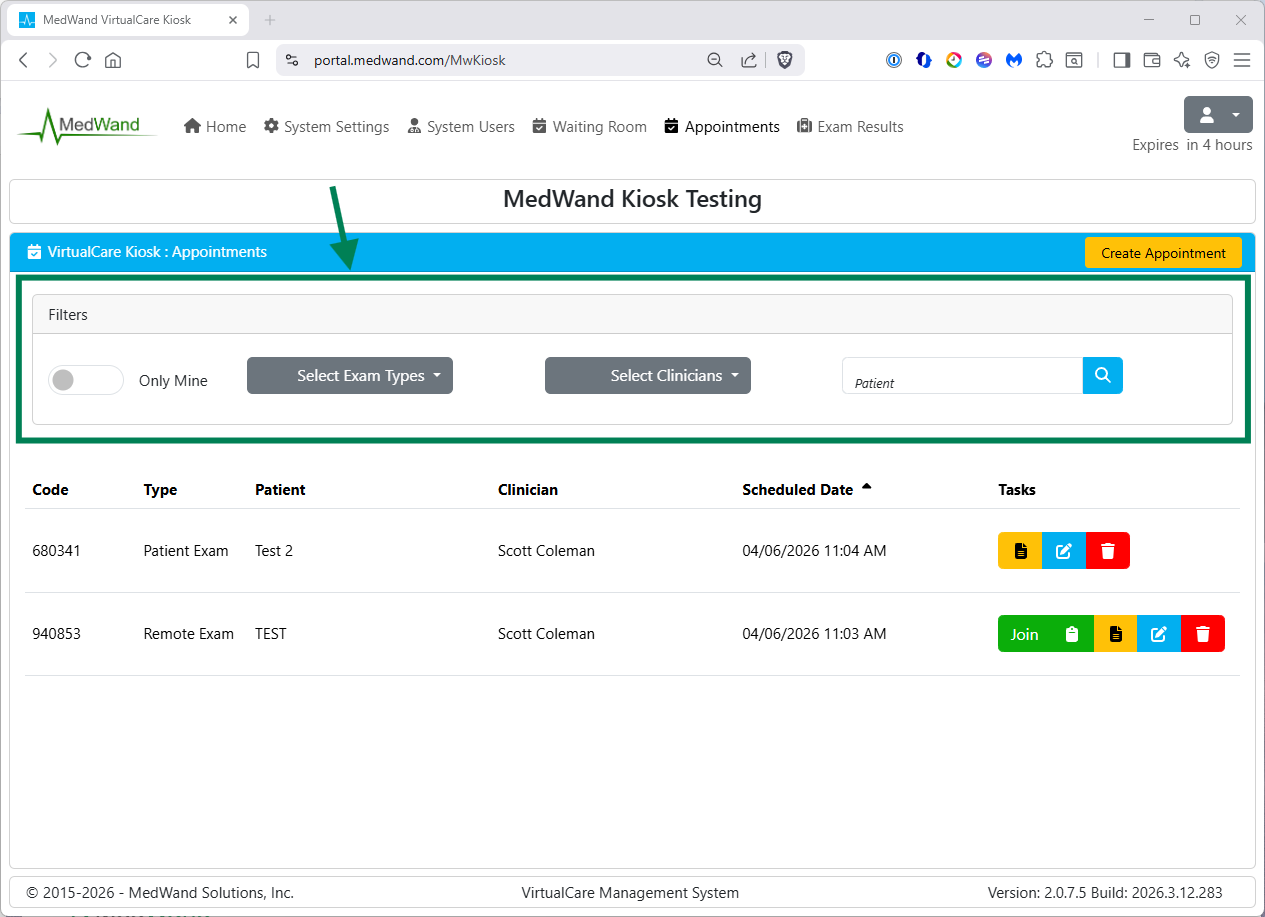Click the yellow document icon for appointment 680341
The image size is (1265, 917).
point(1019,551)
